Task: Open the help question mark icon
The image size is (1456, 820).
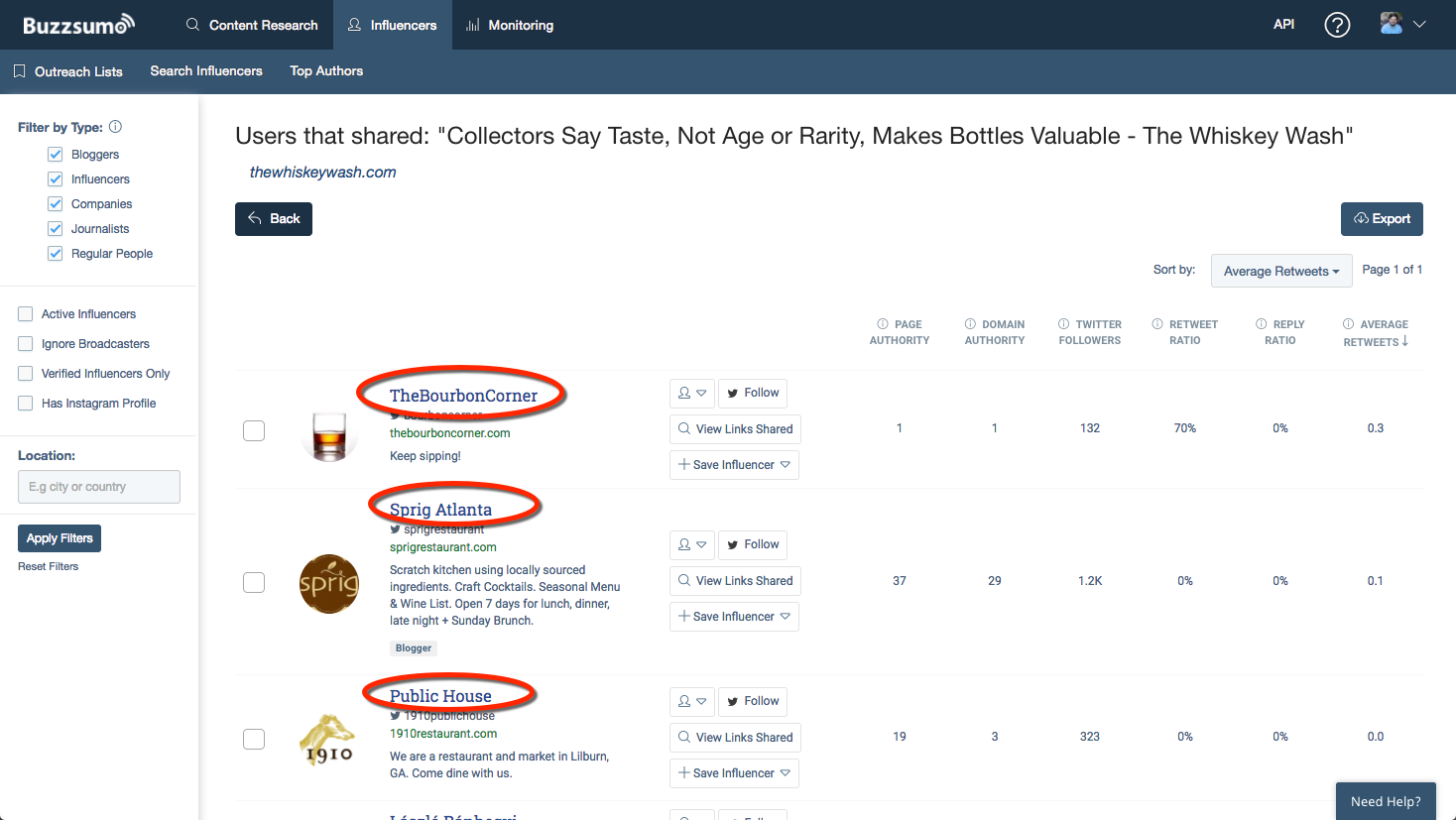Action: [x=1337, y=25]
